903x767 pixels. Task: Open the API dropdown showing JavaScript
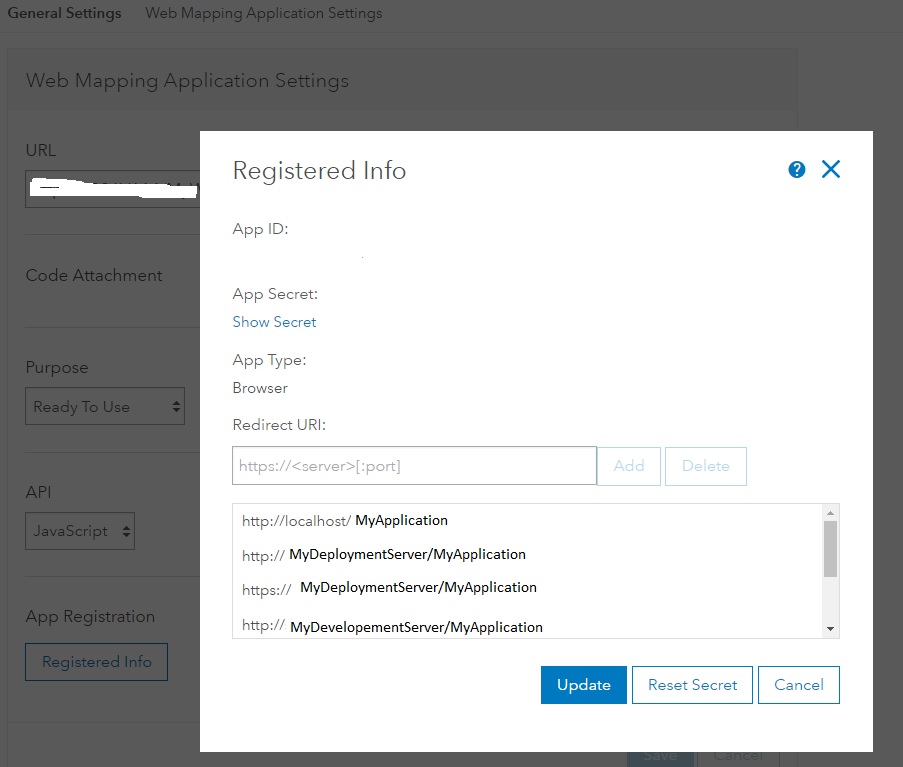[80, 531]
